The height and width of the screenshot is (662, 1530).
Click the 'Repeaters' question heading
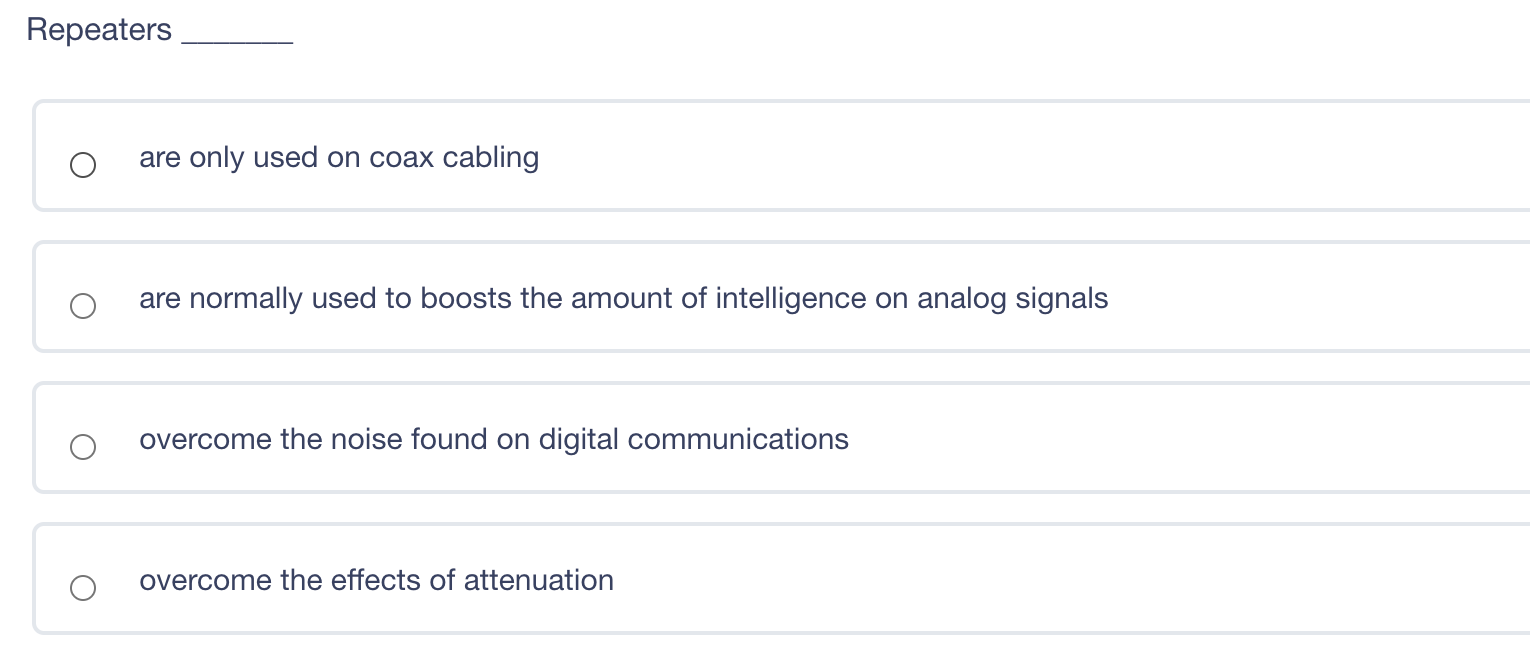[99, 30]
